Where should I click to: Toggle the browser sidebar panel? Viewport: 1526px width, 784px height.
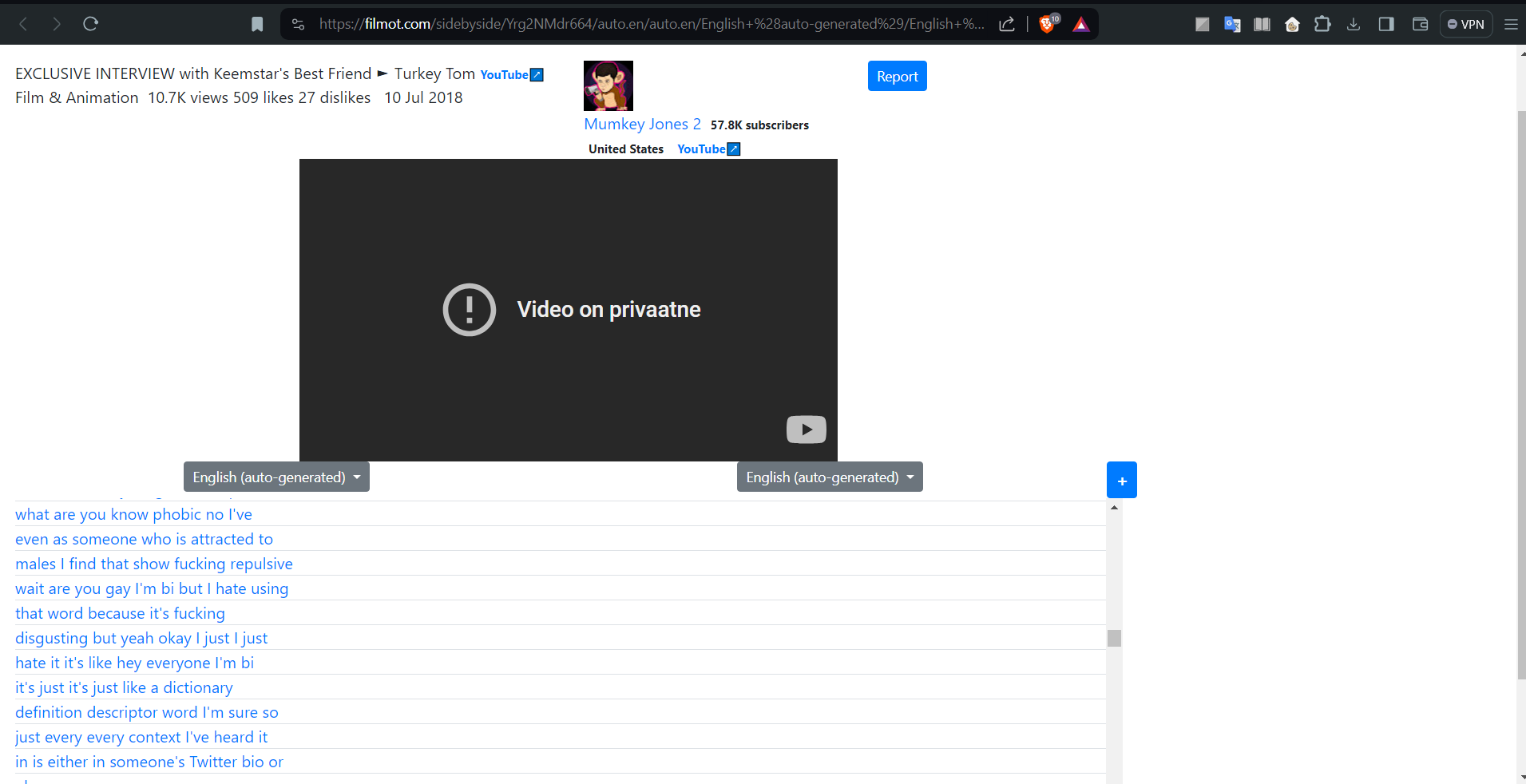click(1386, 24)
